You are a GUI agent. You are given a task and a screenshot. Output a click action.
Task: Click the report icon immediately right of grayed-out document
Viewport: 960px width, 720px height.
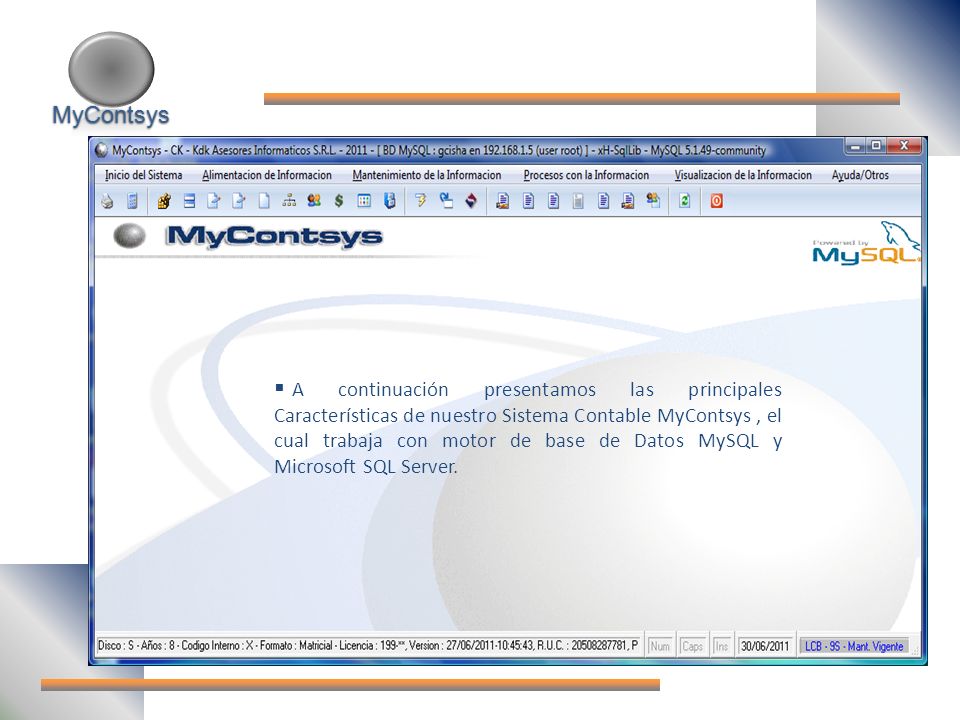(603, 201)
